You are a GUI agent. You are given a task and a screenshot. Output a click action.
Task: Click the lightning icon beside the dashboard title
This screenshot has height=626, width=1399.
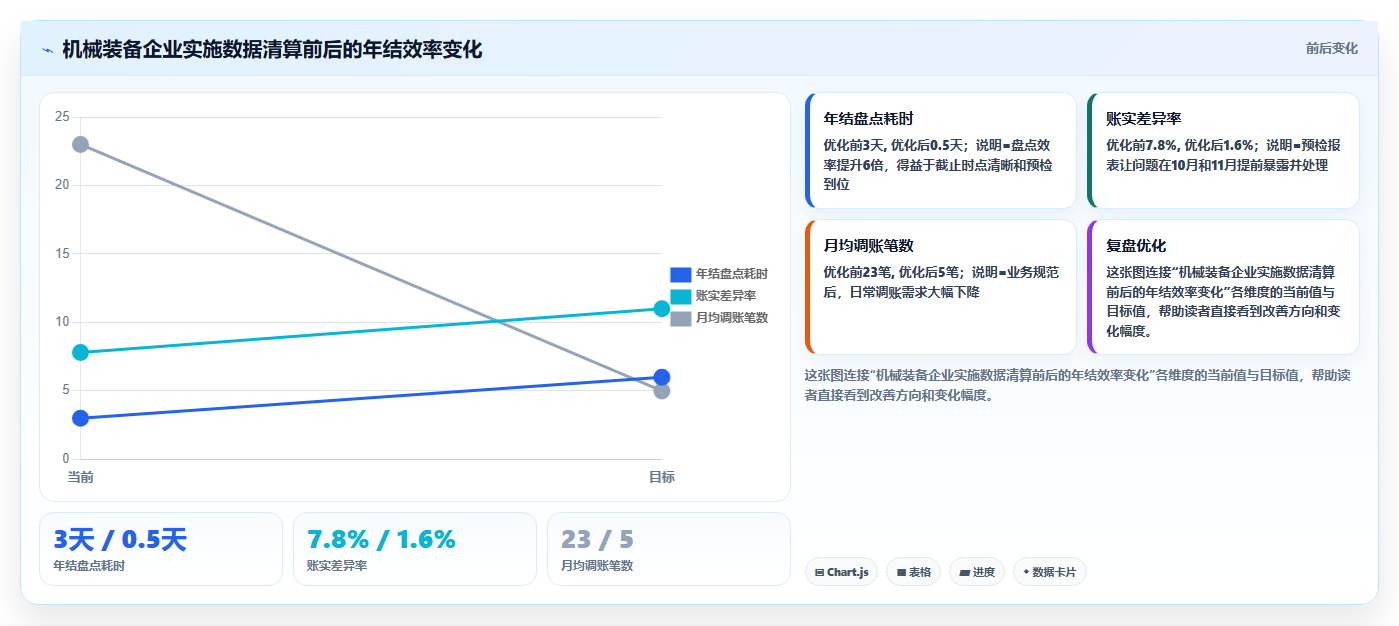click(x=47, y=50)
